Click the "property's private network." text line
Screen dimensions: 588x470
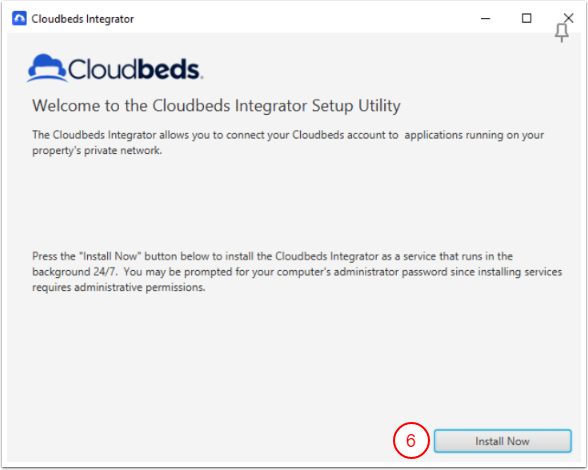(97, 151)
